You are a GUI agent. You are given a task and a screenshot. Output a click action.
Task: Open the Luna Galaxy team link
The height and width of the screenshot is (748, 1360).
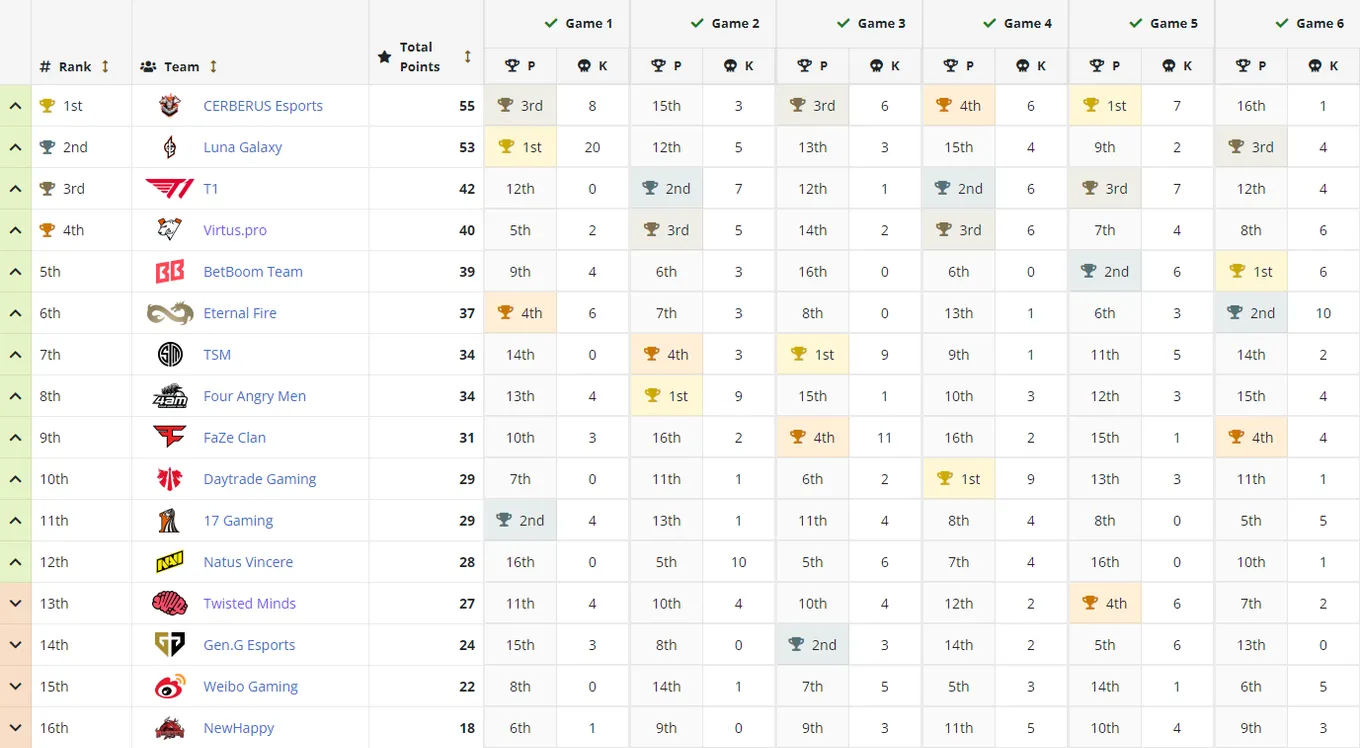point(243,147)
